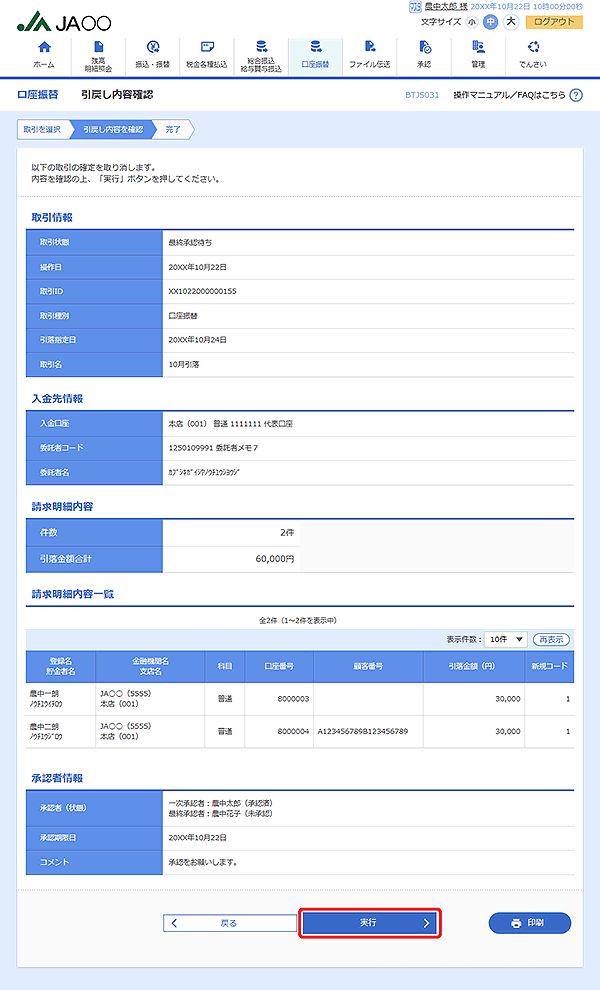The width and height of the screenshot is (600, 990).
Task: Open 税金各種払込 tax payment menu
Action: tap(207, 54)
